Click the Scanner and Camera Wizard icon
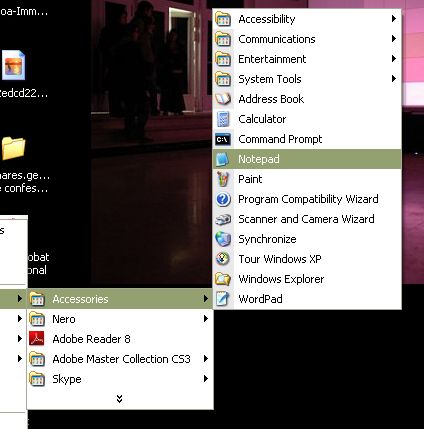The image size is (424, 429). click(223, 219)
